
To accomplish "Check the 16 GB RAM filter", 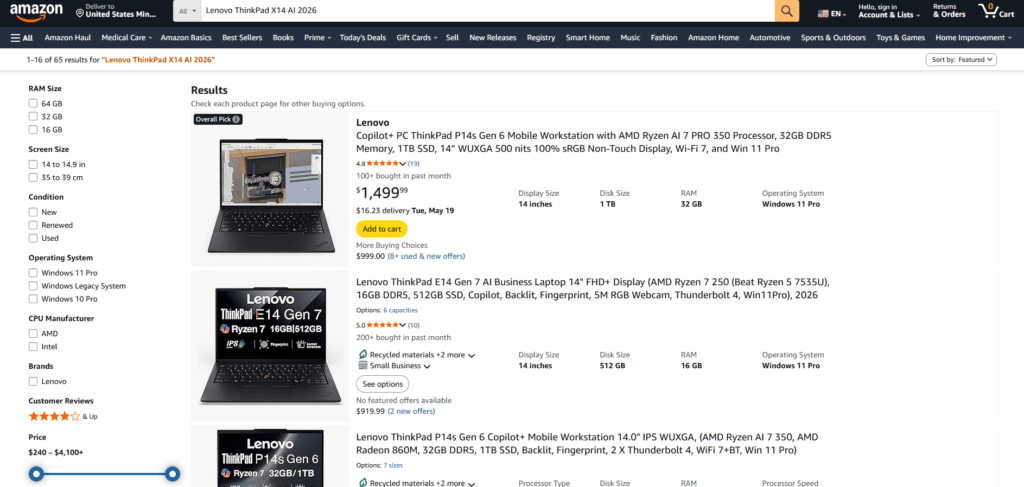I will point(33,129).
